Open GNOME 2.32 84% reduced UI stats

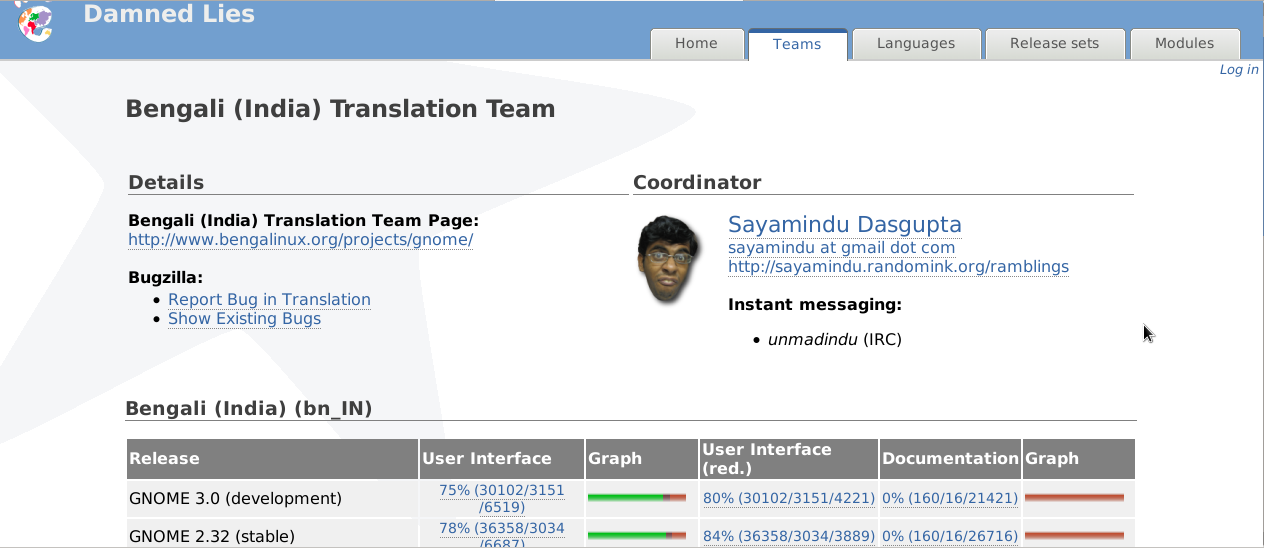tap(789, 537)
